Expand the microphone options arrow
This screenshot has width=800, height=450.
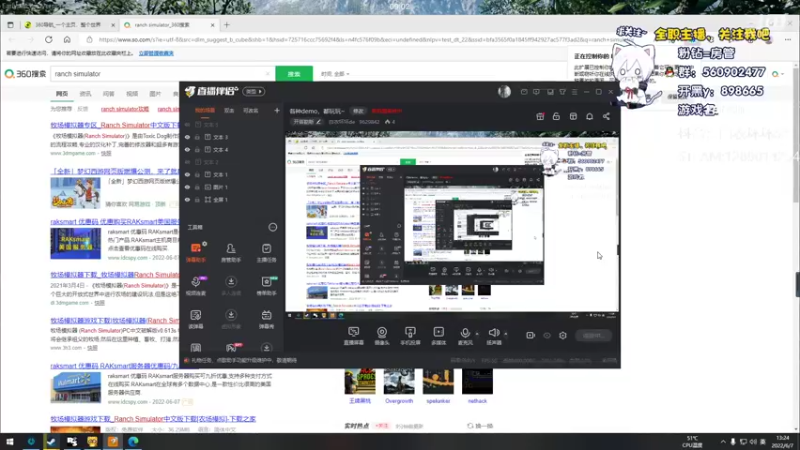[477, 334]
